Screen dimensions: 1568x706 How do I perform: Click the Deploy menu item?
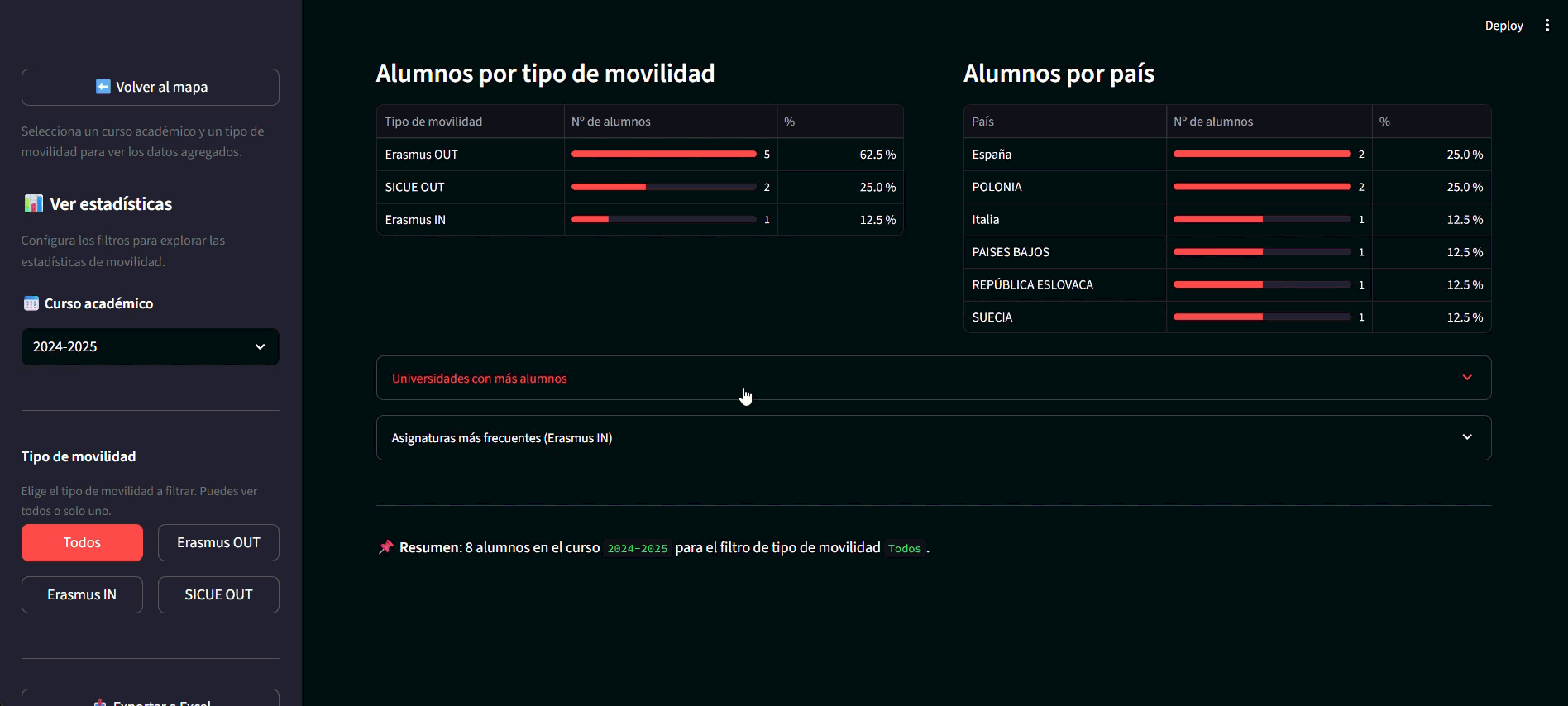pyautogui.click(x=1503, y=26)
